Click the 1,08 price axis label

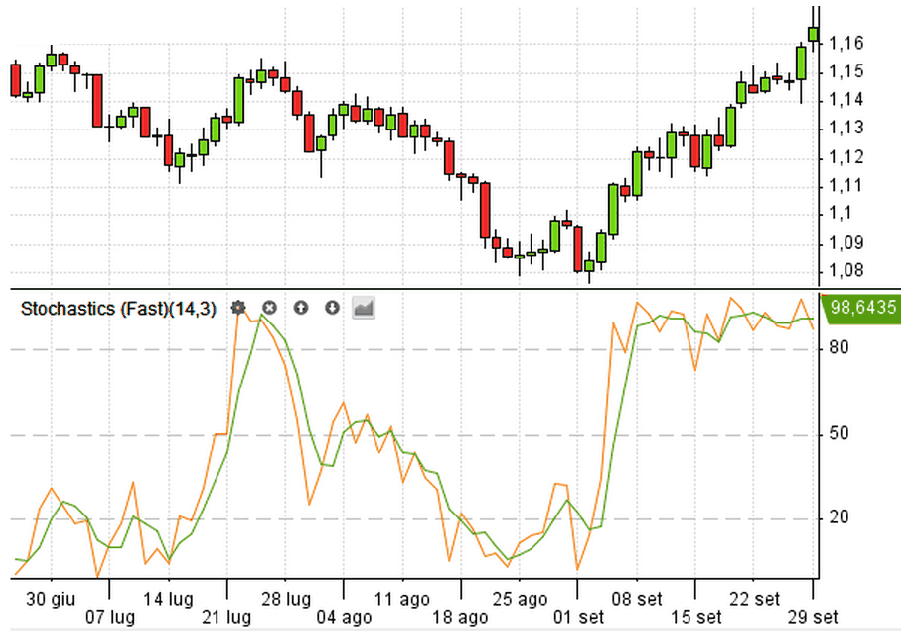click(845, 271)
